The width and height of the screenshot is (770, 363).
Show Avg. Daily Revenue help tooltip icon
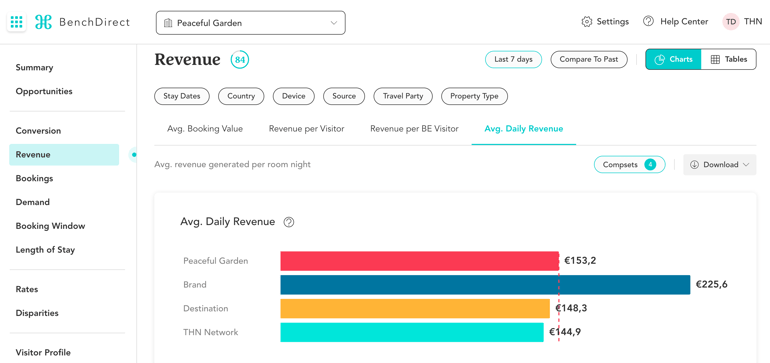pos(289,222)
